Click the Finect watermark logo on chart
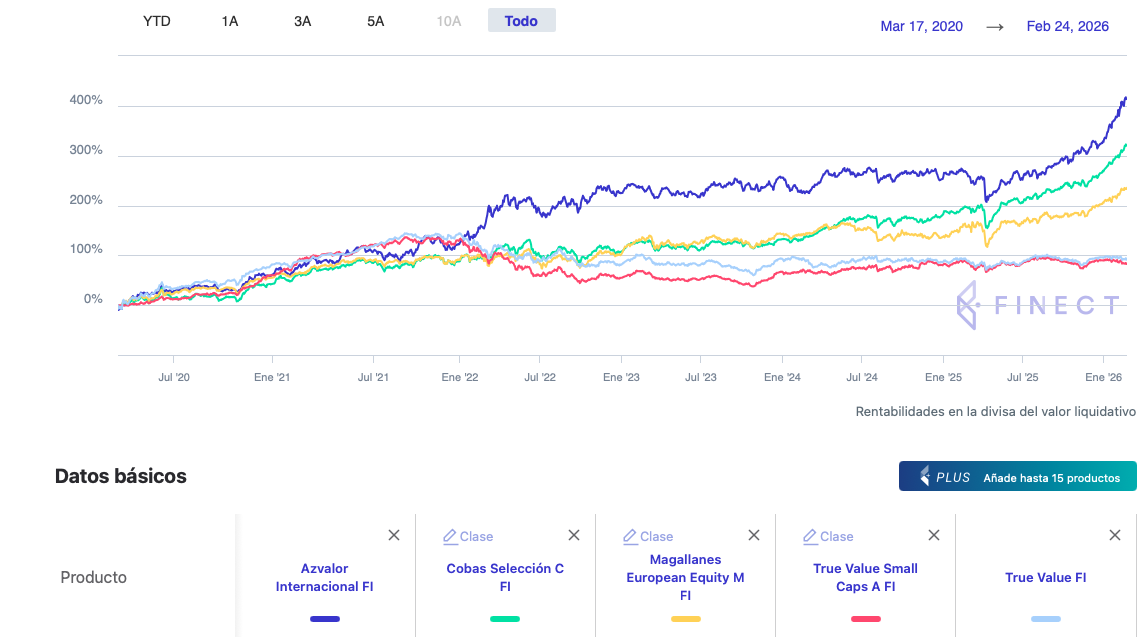This screenshot has height=637, width=1138. [1039, 305]
